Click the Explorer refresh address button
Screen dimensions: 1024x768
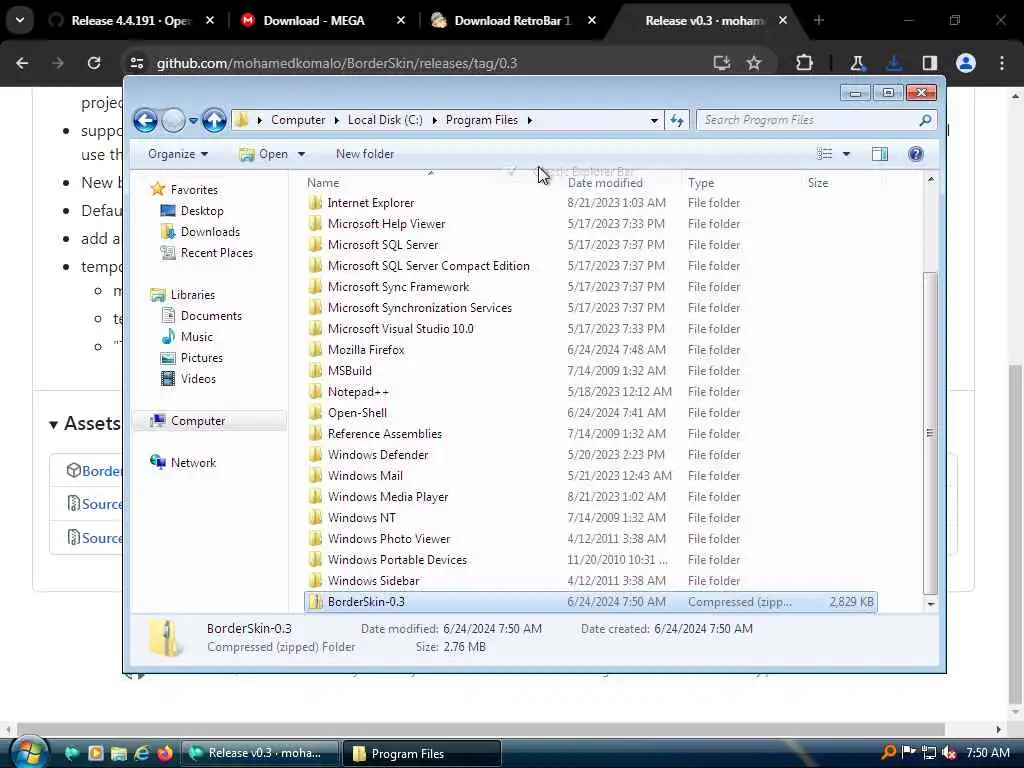coord(677,120)
